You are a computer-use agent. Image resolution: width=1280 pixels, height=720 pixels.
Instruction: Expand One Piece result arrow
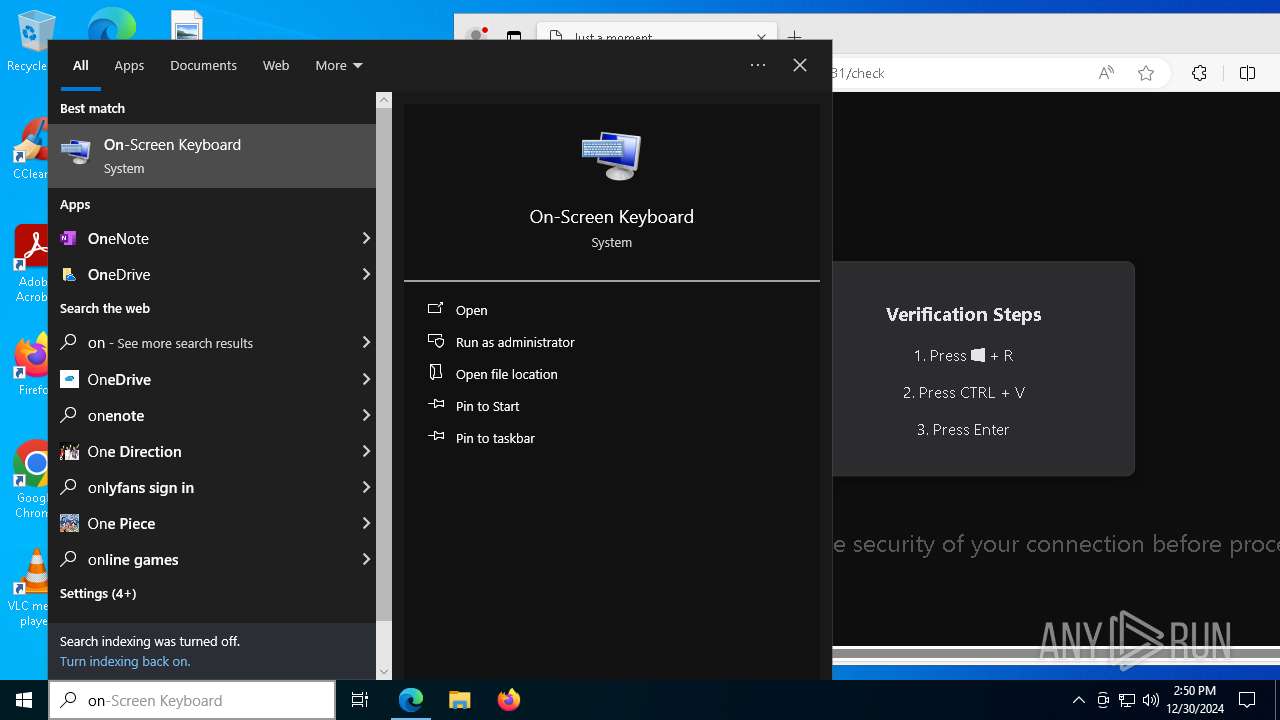point(366,523)
